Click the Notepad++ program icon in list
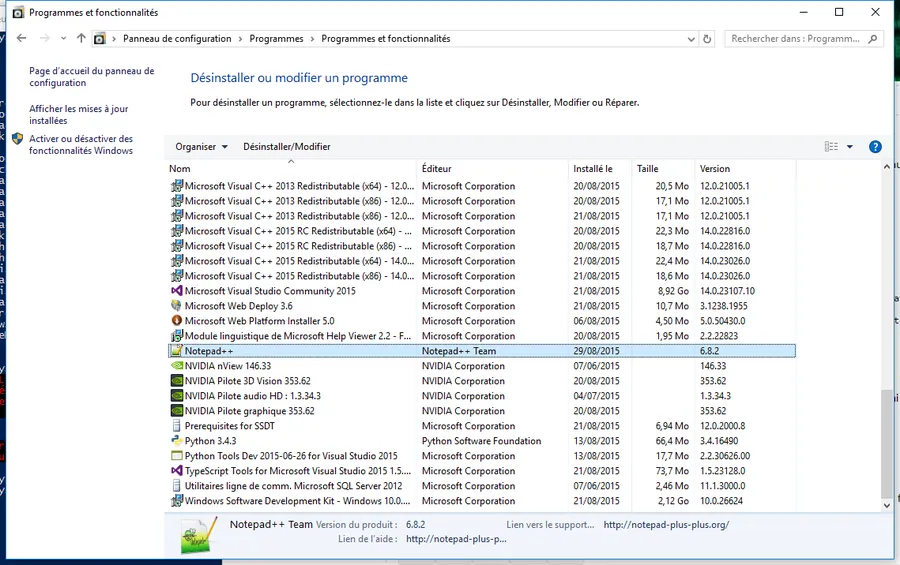The height and width of the screenshot is (565, 900). coord(177,351)
